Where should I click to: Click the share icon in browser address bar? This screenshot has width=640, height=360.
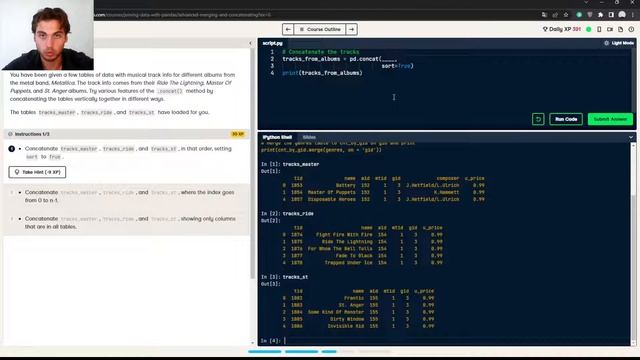(555, 15)
